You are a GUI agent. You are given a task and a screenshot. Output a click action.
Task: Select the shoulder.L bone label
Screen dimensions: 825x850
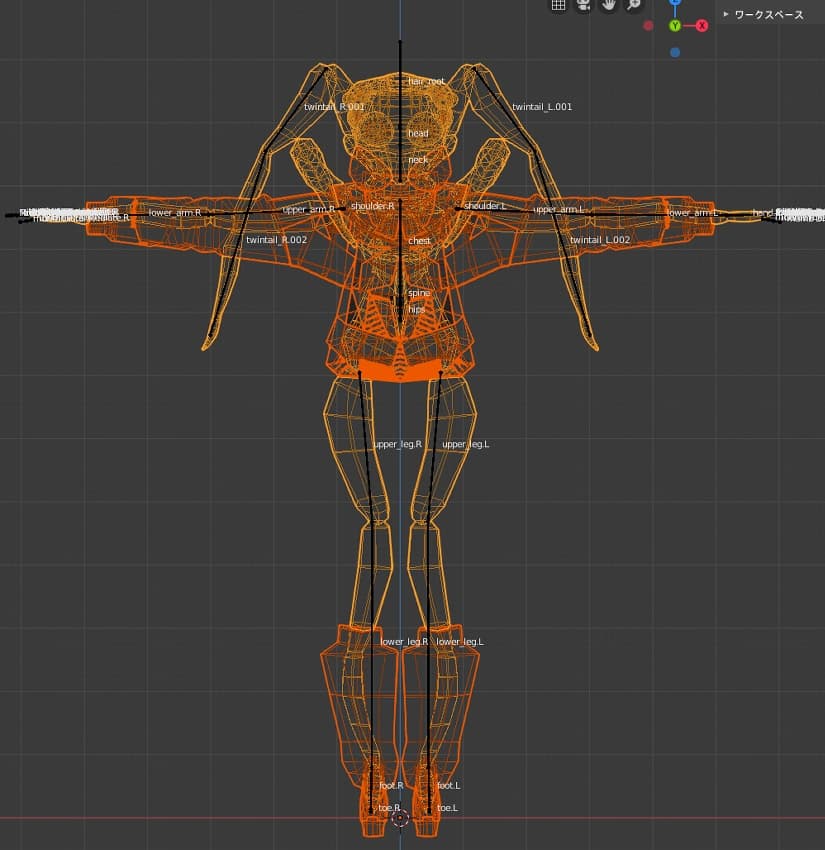(485, 206)
